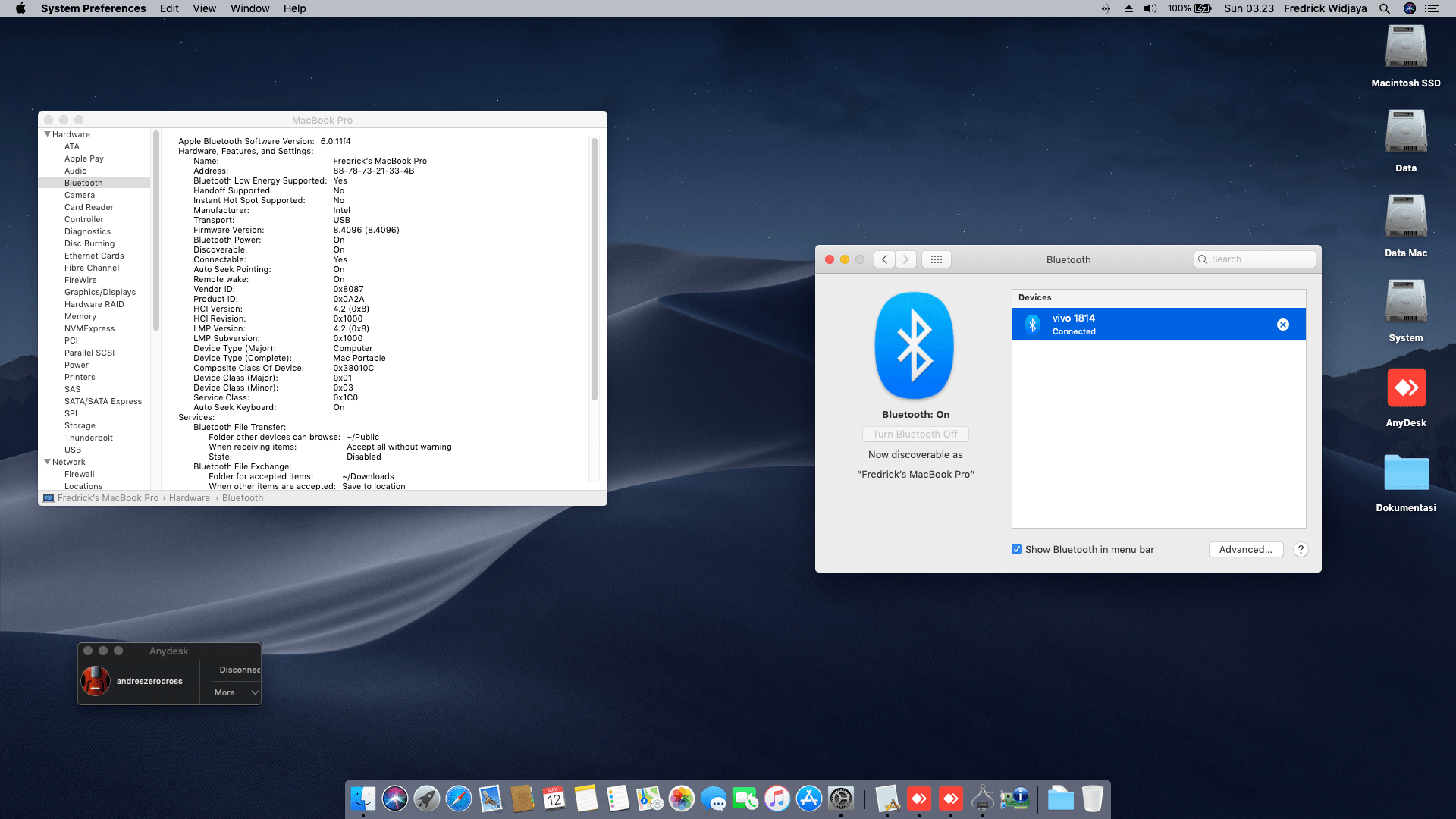The width and height of the screenshot is (1456, 819).
Task: Open Launchpad from the Dock
Action: click(x=426, y=798)
